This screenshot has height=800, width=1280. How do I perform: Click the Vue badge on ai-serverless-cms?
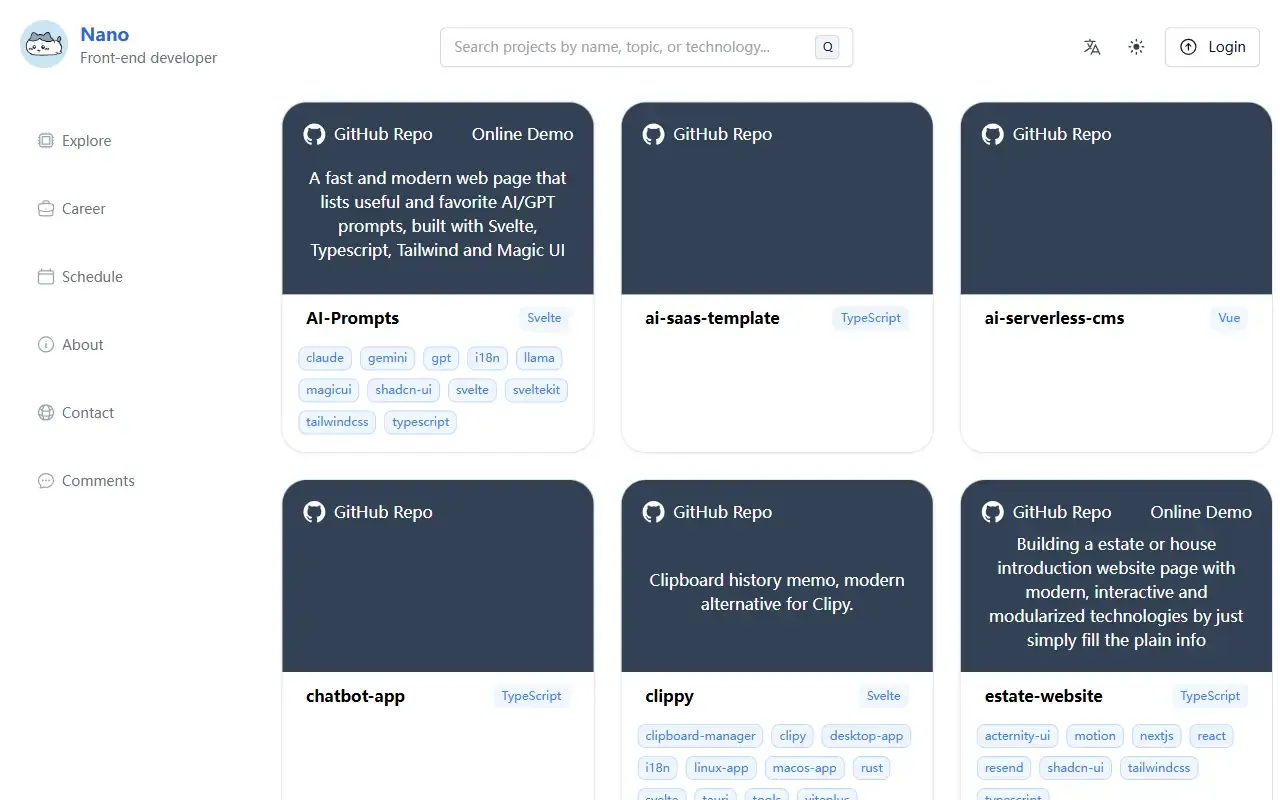1229,318
